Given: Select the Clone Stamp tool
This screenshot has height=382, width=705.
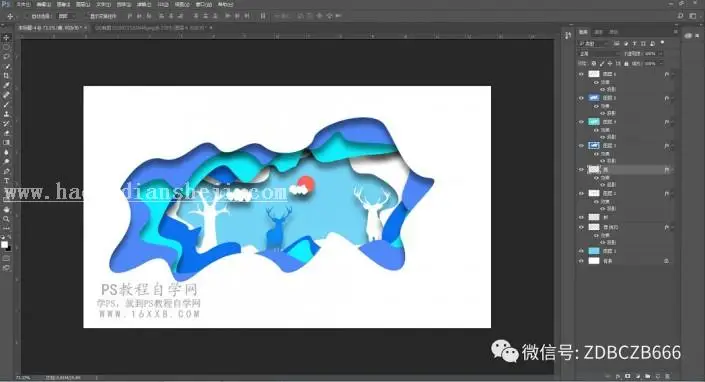Looking at the screenshot, I should point(6,114).
